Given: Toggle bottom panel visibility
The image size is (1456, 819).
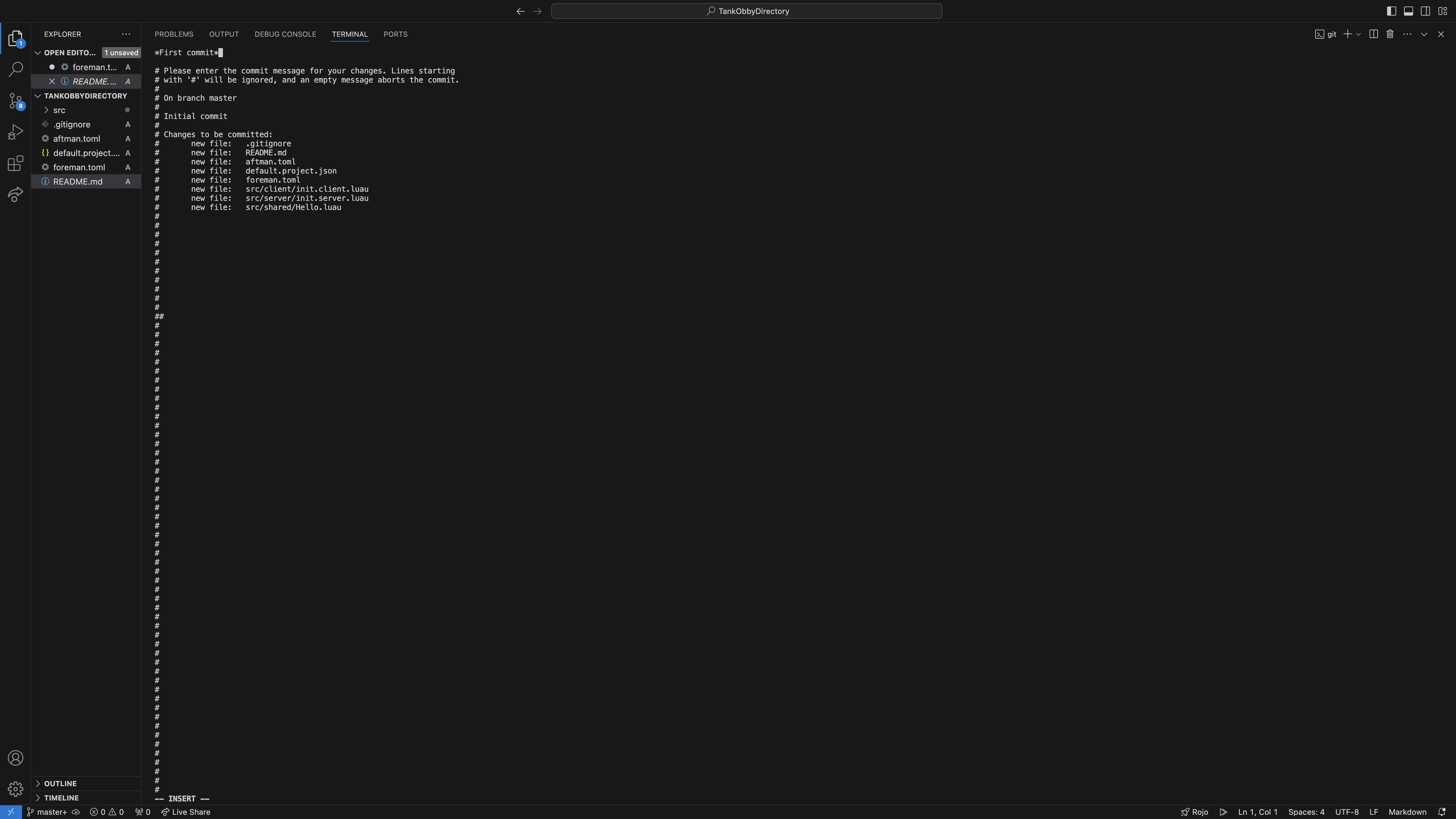Looking at the screenshot, I should 1409,11.
